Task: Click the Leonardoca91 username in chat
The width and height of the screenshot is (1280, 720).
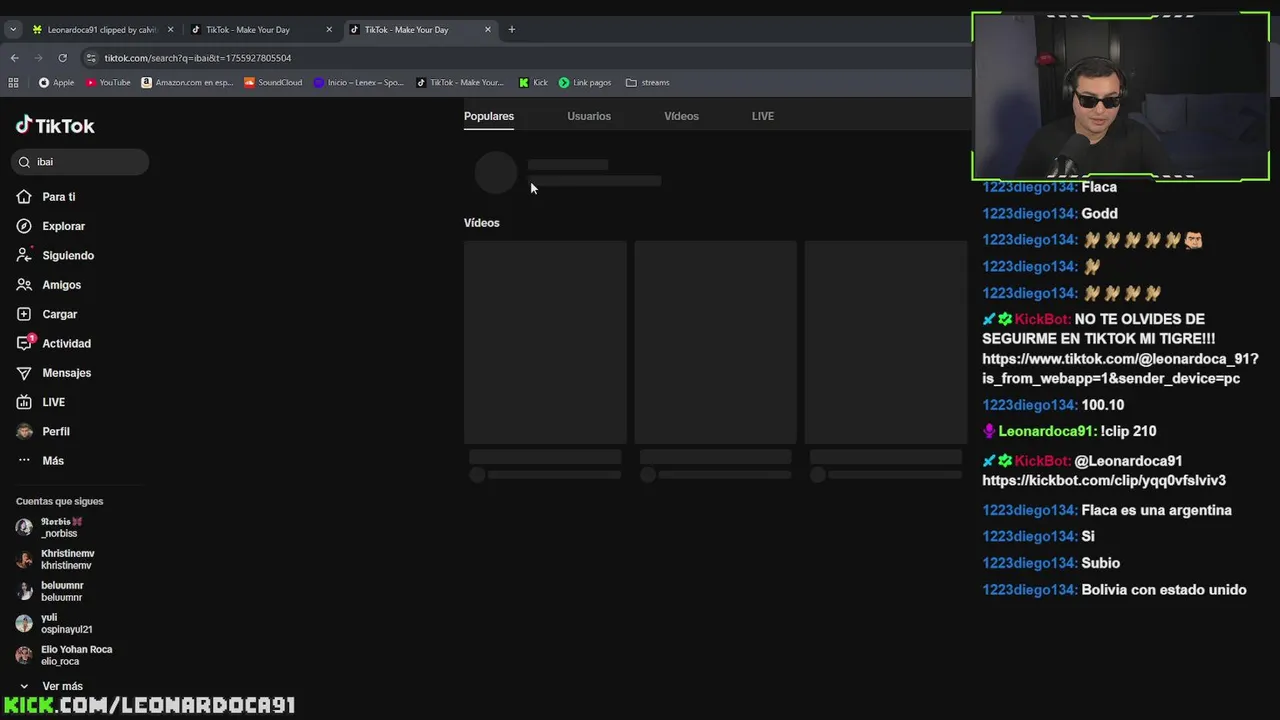Action: point(1046,431)
